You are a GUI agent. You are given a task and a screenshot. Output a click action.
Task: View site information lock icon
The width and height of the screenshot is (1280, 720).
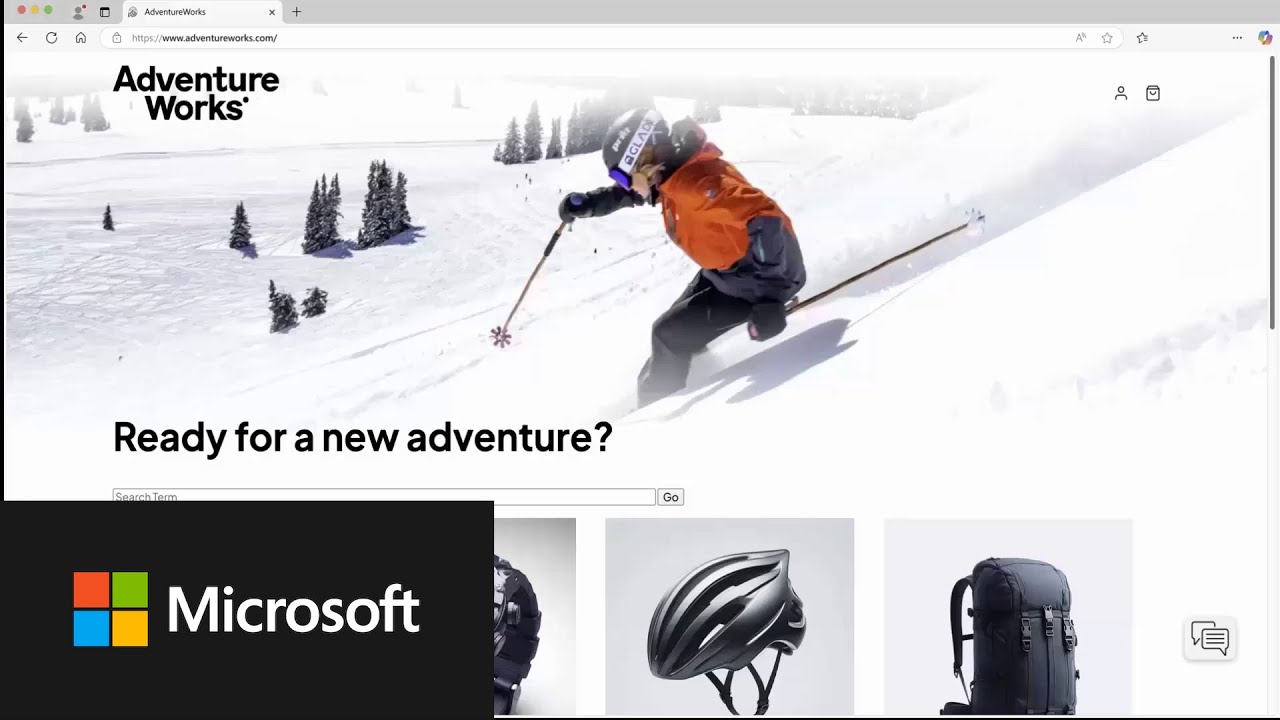click(117, 38)
